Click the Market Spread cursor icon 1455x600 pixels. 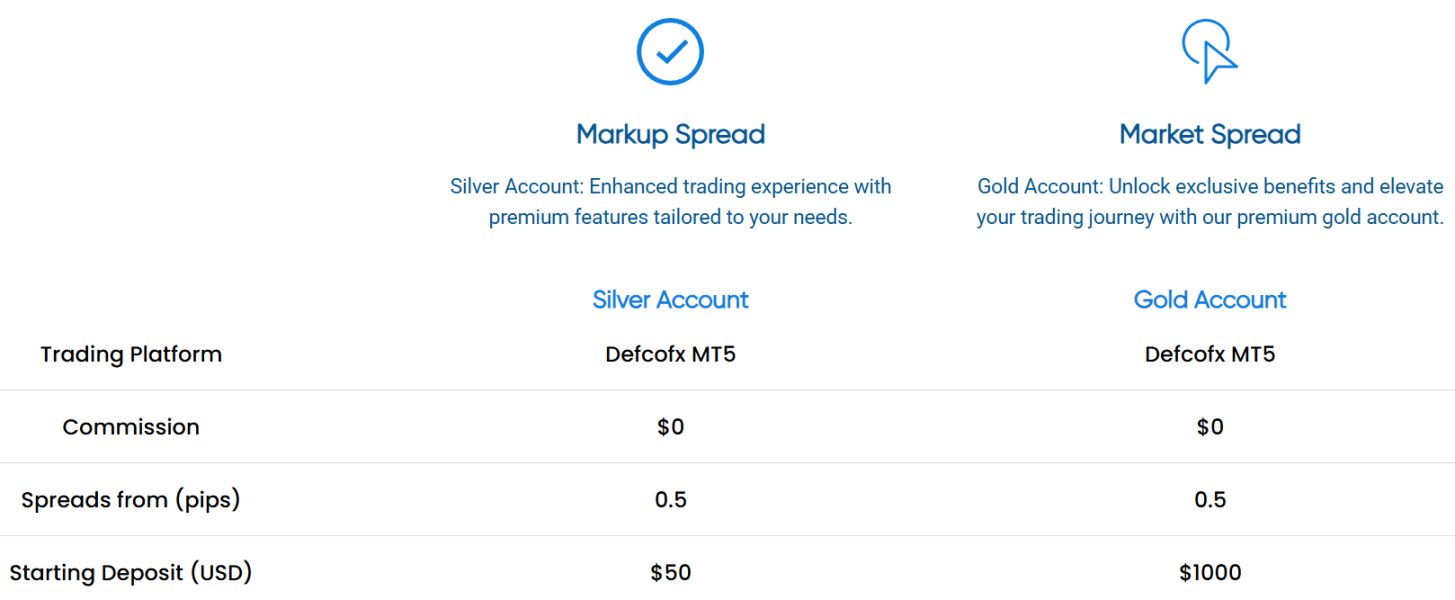[1209, 50]
